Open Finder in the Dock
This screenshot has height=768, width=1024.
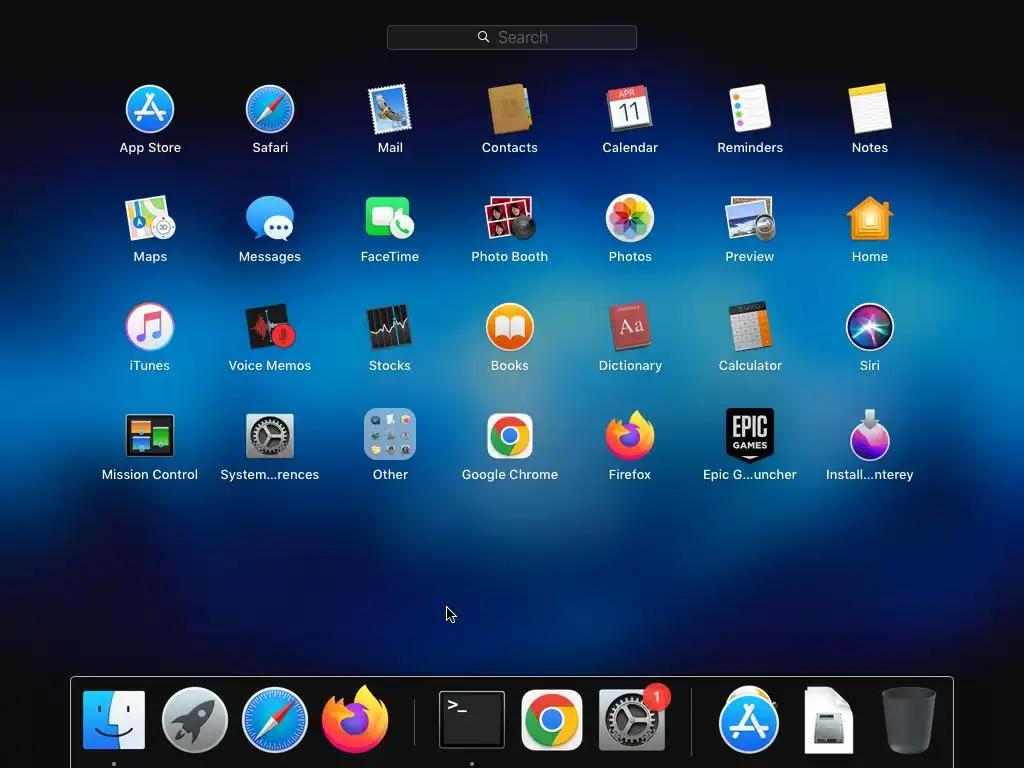pyautogui.click(x=114, y=720)
